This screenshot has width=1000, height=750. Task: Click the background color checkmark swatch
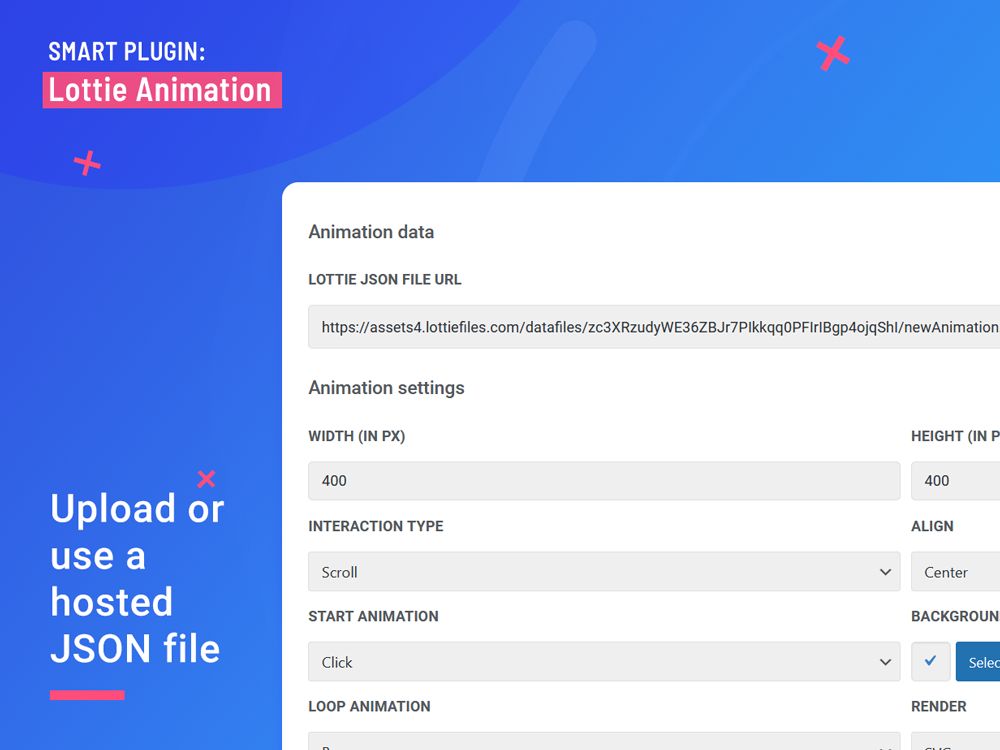(x=930, y=661)
